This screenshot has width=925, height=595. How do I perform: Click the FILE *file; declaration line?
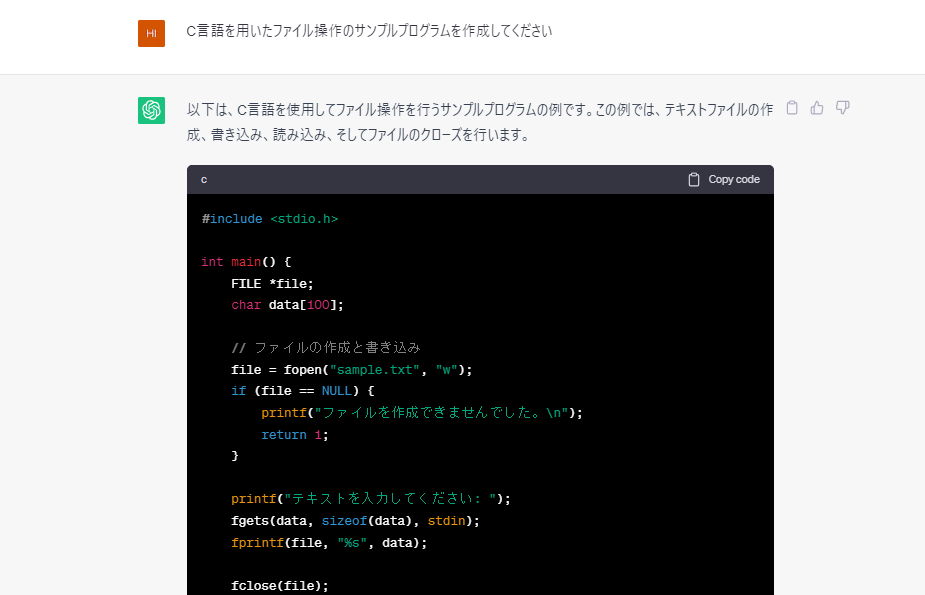tap(272, 284)
